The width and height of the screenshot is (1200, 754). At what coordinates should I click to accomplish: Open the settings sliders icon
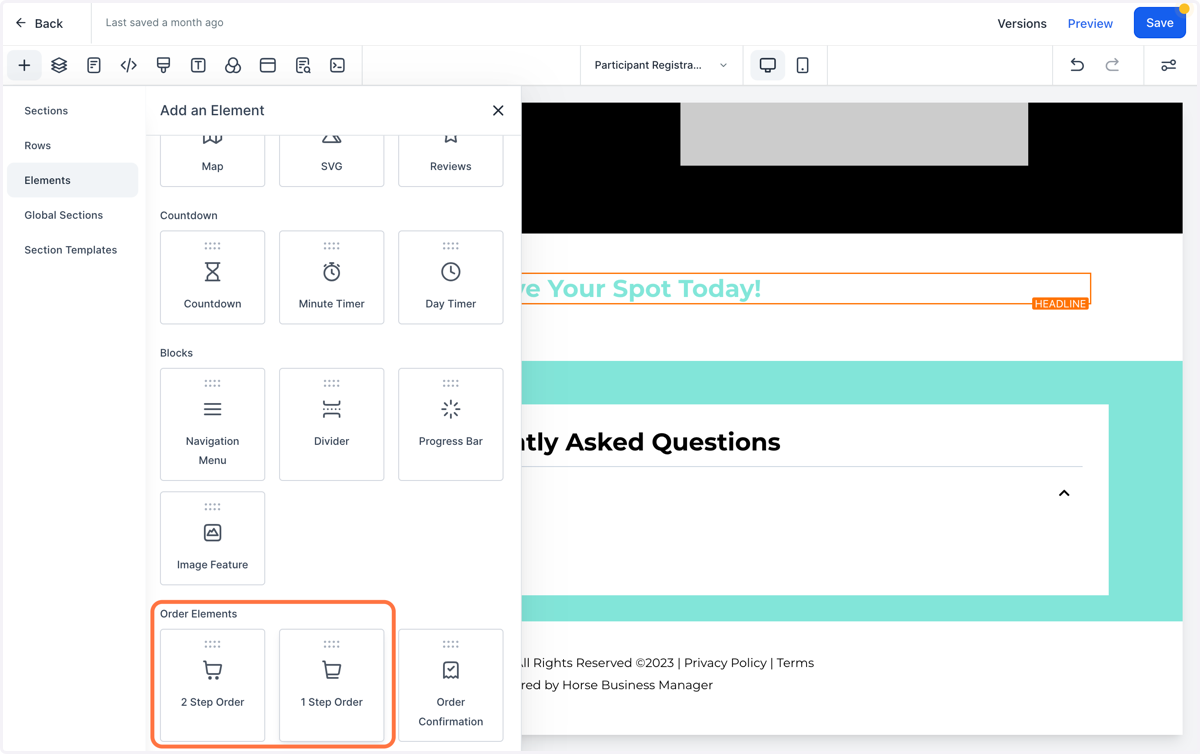coord(1168,65)
